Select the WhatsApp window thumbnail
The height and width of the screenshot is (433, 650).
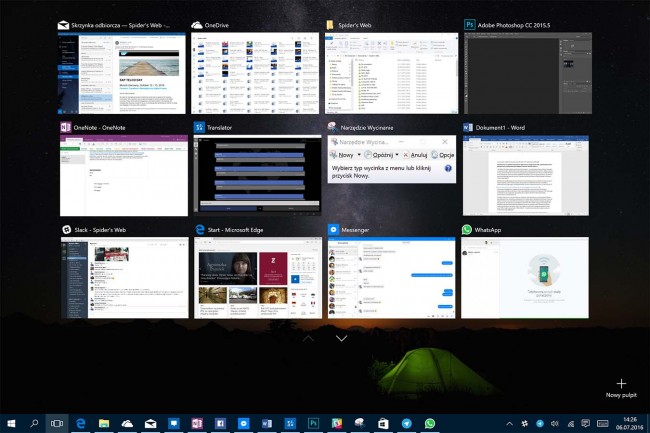525,278
